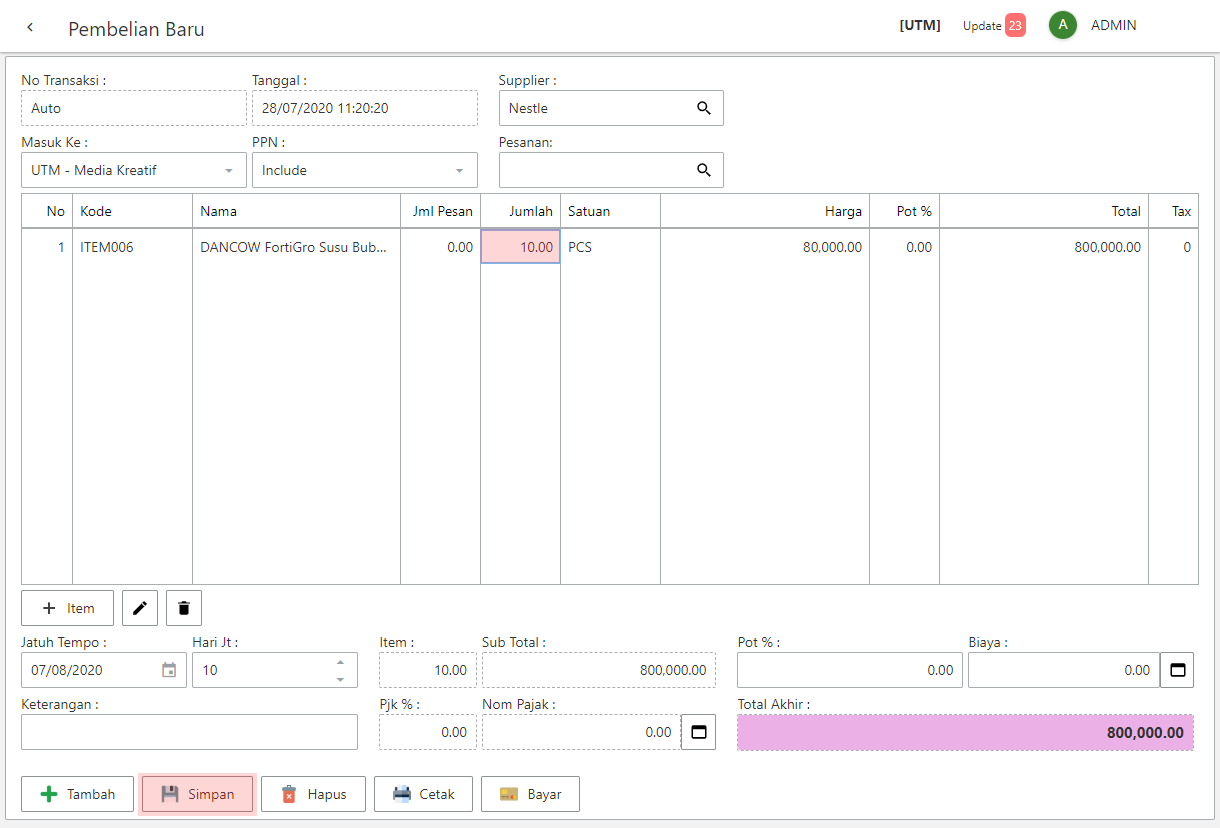1220x828 pixels.
Task: Open the Biaya detail window icon
Action: click(x=1177, y=670)
